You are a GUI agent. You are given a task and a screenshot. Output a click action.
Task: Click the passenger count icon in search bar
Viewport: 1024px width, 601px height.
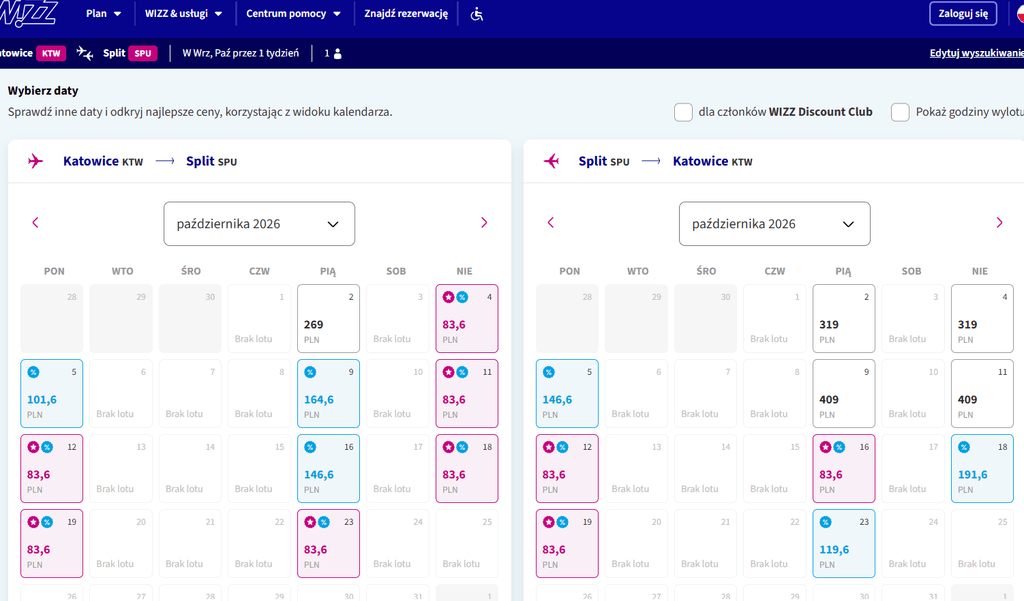[338, 54]
